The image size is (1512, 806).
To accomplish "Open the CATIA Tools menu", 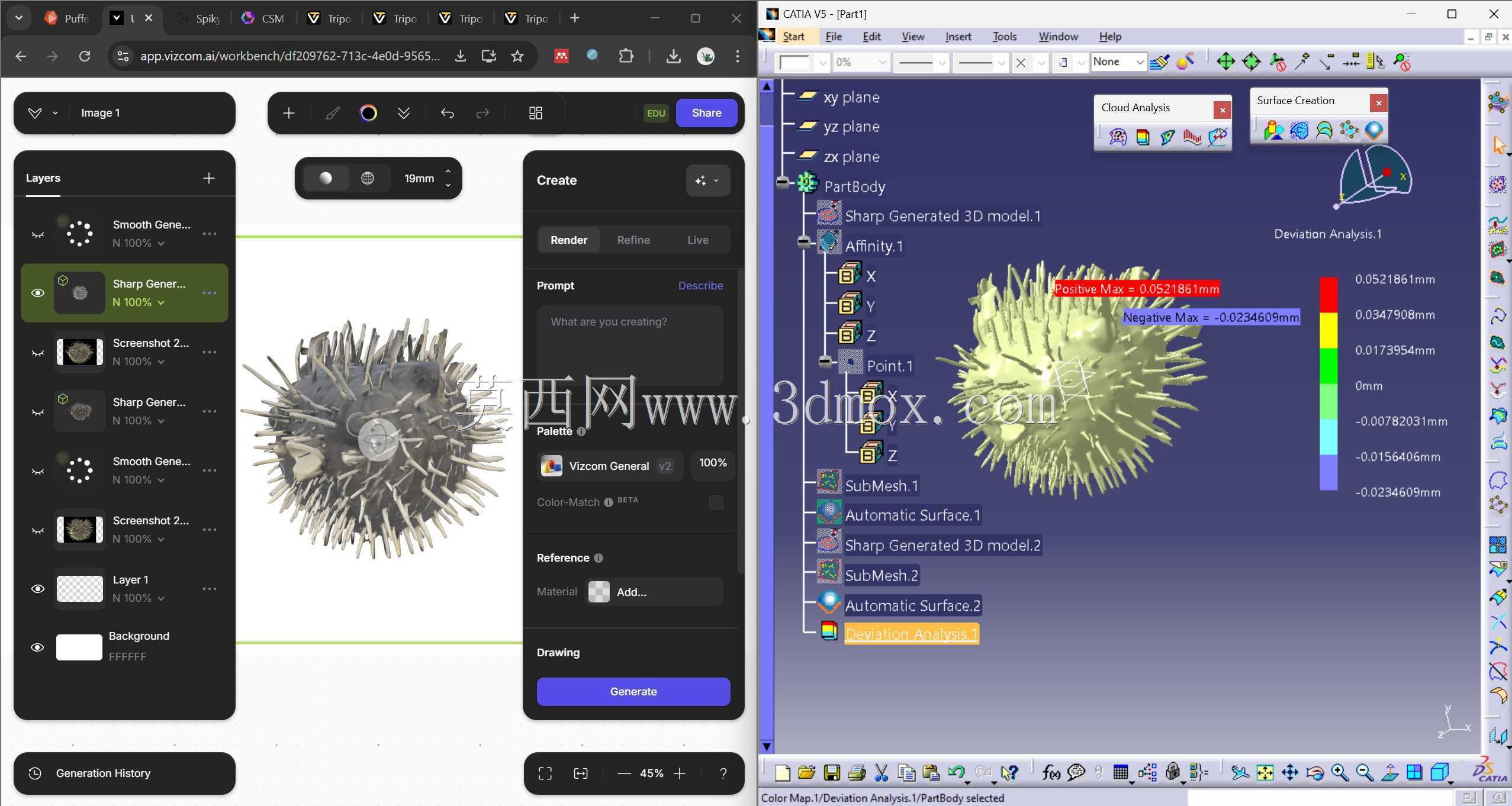I will 1004,37.
